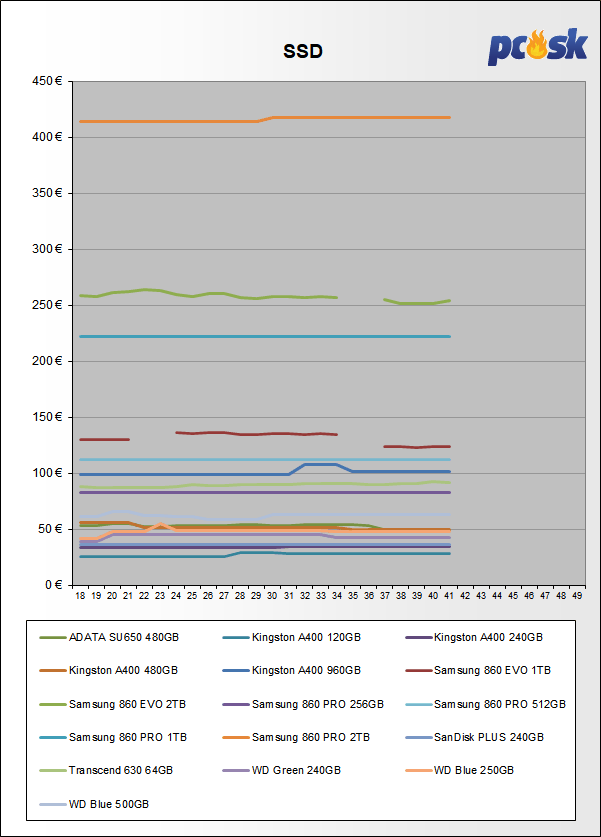Select Kingston A400 480GB legend entry
601x837 pixels.
(108, 670)
